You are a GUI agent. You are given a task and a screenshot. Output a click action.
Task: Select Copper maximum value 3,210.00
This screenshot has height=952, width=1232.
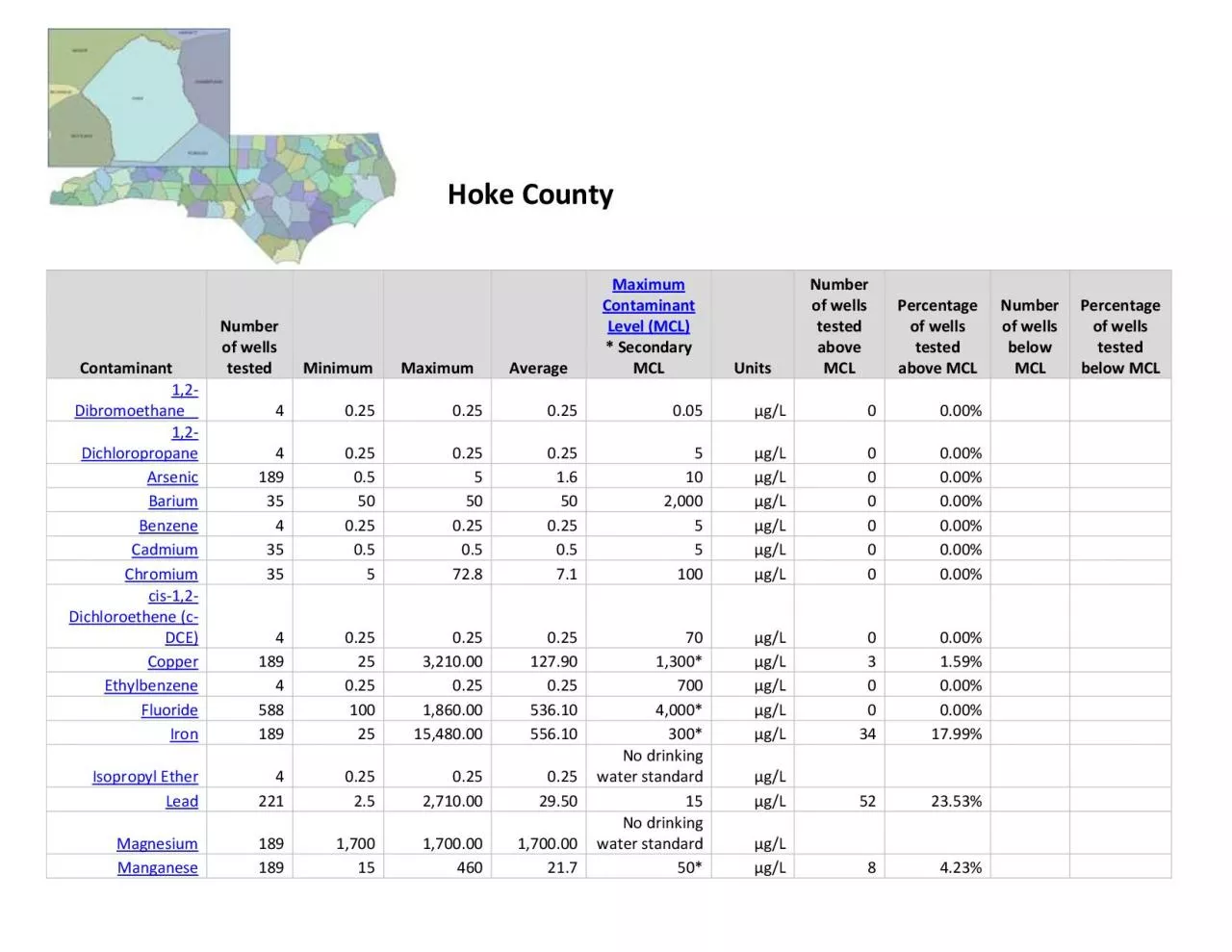tap(452, 661)
